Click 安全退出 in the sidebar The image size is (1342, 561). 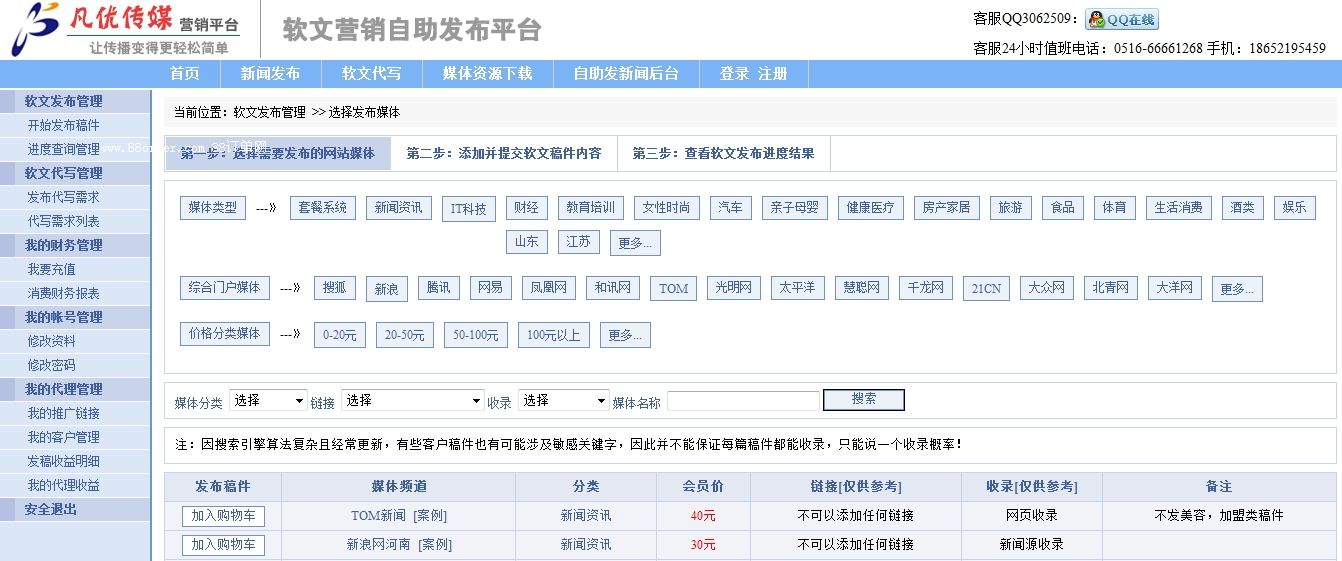tap(51, 509)
